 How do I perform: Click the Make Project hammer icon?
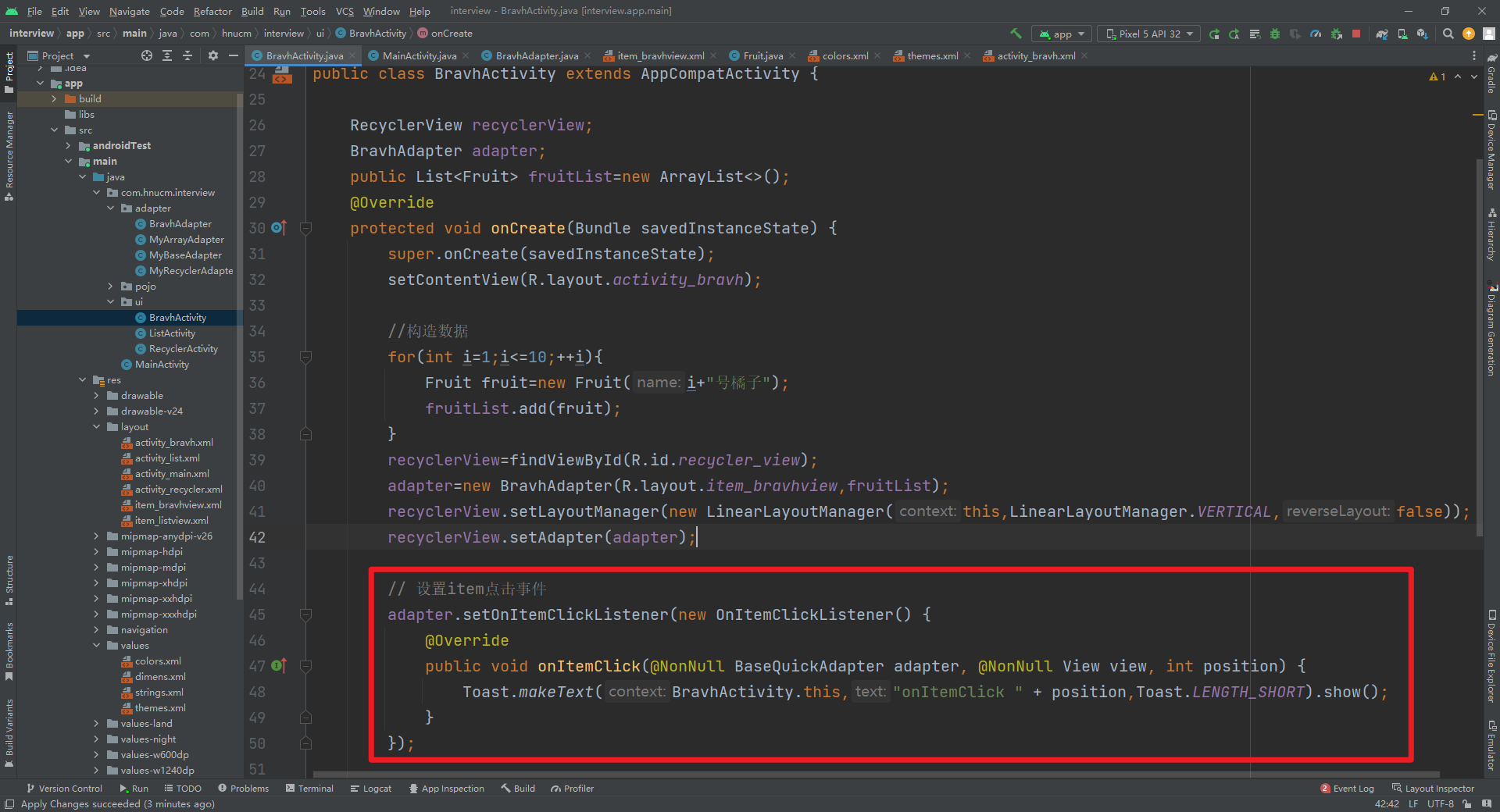coord(1016,34)
